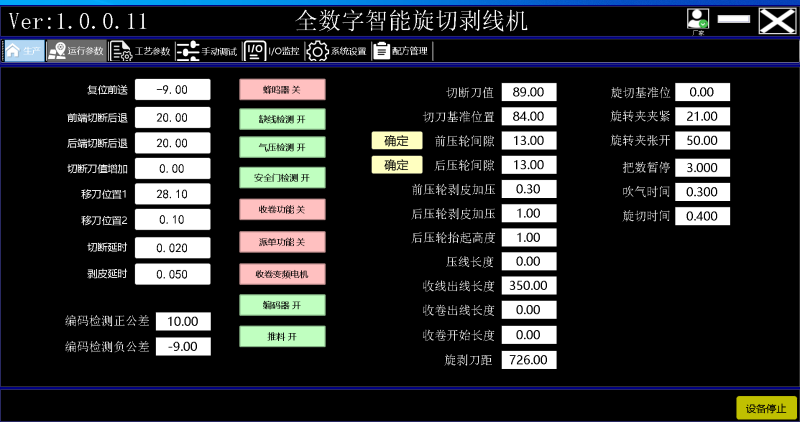Screen dimensions: 800x422
Task: Confirm the 后压轮间隙 with 确定
Action: tap(397, 165)
